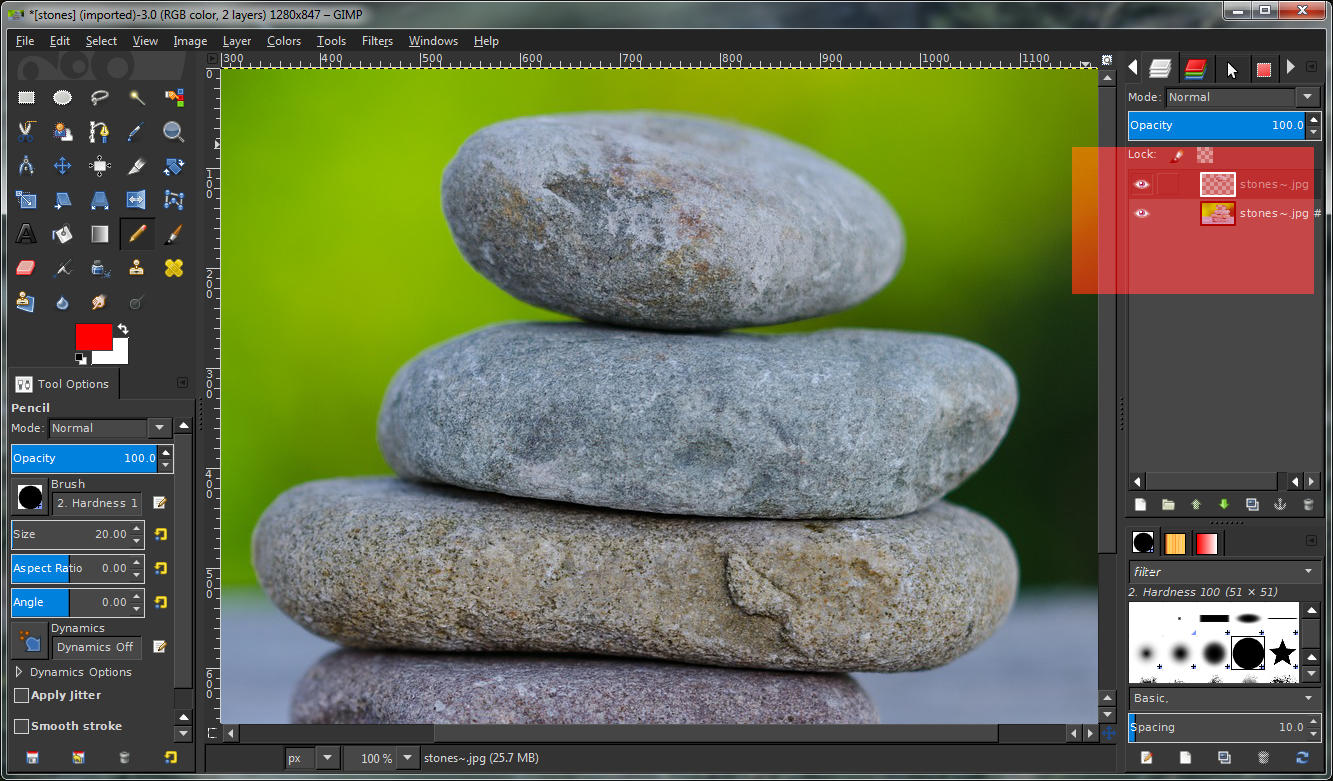Swap foreground and background colors
Image resolution: width=1333 pixels, height=781 pixels.
coord(122,329)
